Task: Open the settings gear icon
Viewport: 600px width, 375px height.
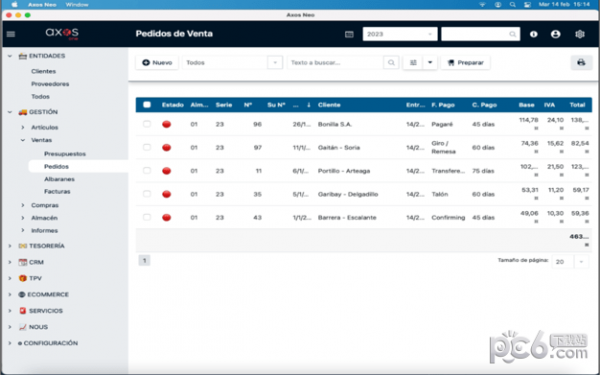Action: click(x=580, y=34)
